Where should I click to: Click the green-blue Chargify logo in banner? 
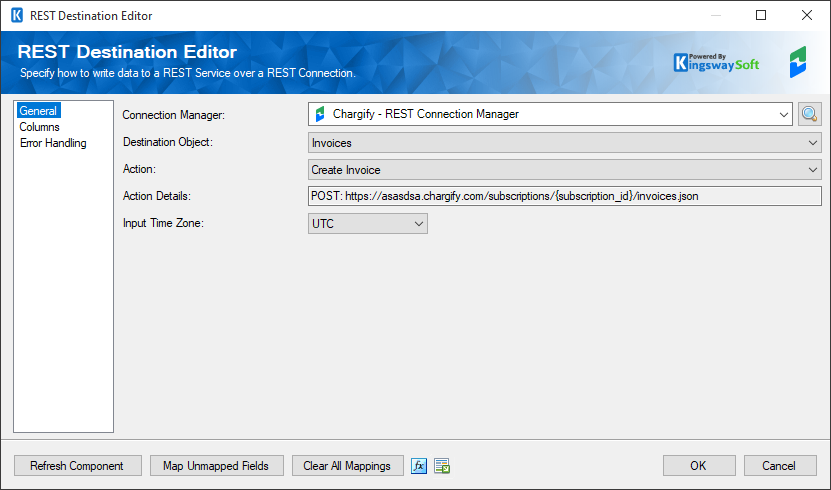[x=798, y=62]
